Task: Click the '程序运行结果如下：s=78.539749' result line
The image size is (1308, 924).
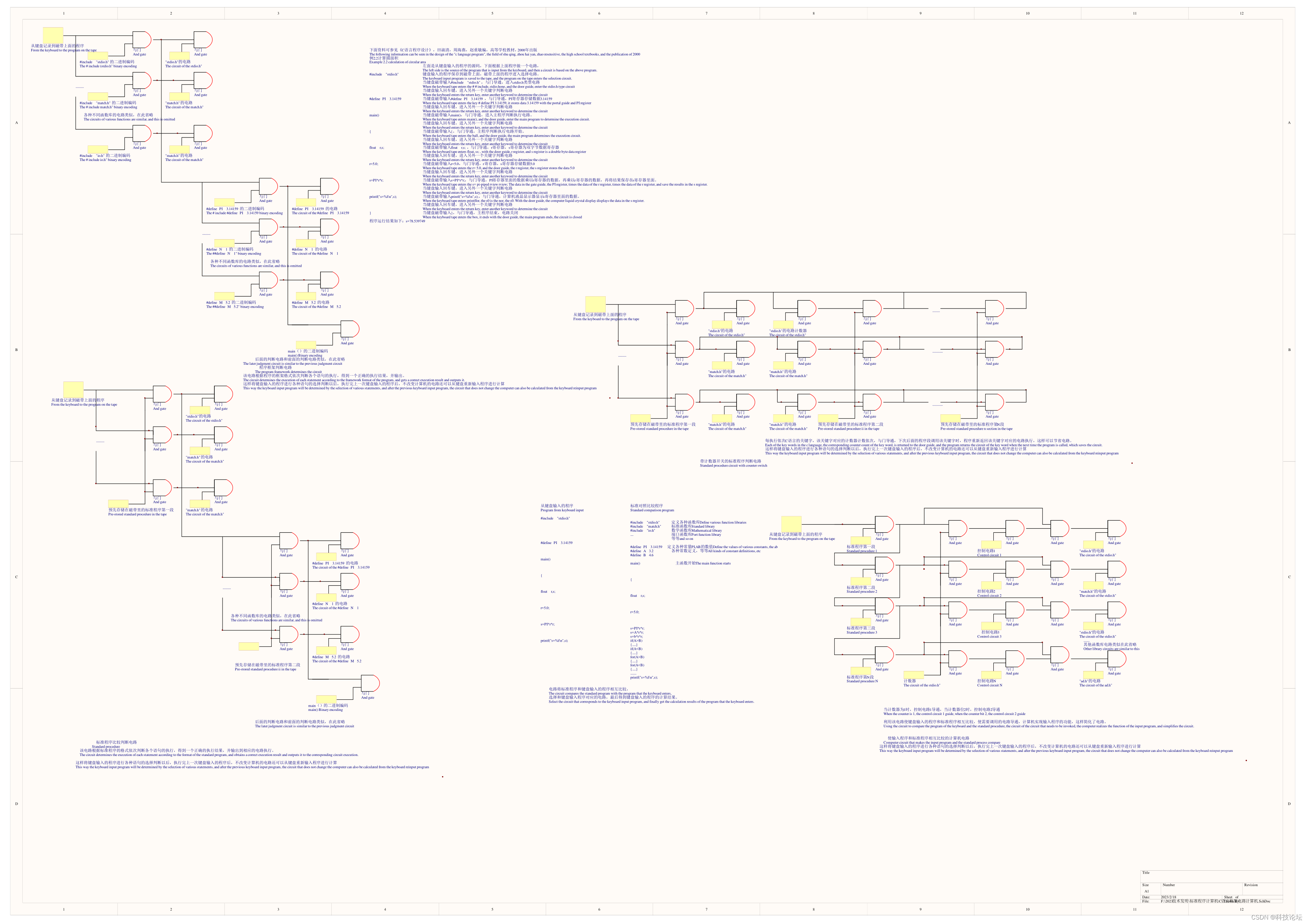Action: [x=397, y=221]
